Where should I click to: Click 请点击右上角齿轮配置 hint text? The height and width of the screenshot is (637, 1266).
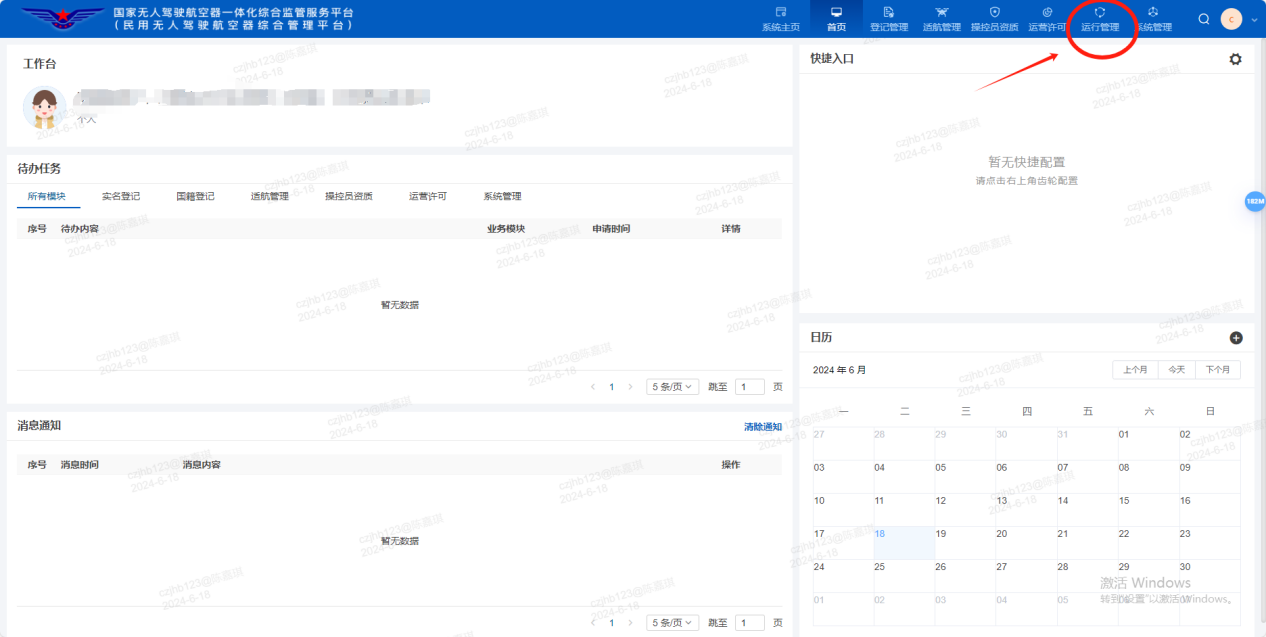1027,181
